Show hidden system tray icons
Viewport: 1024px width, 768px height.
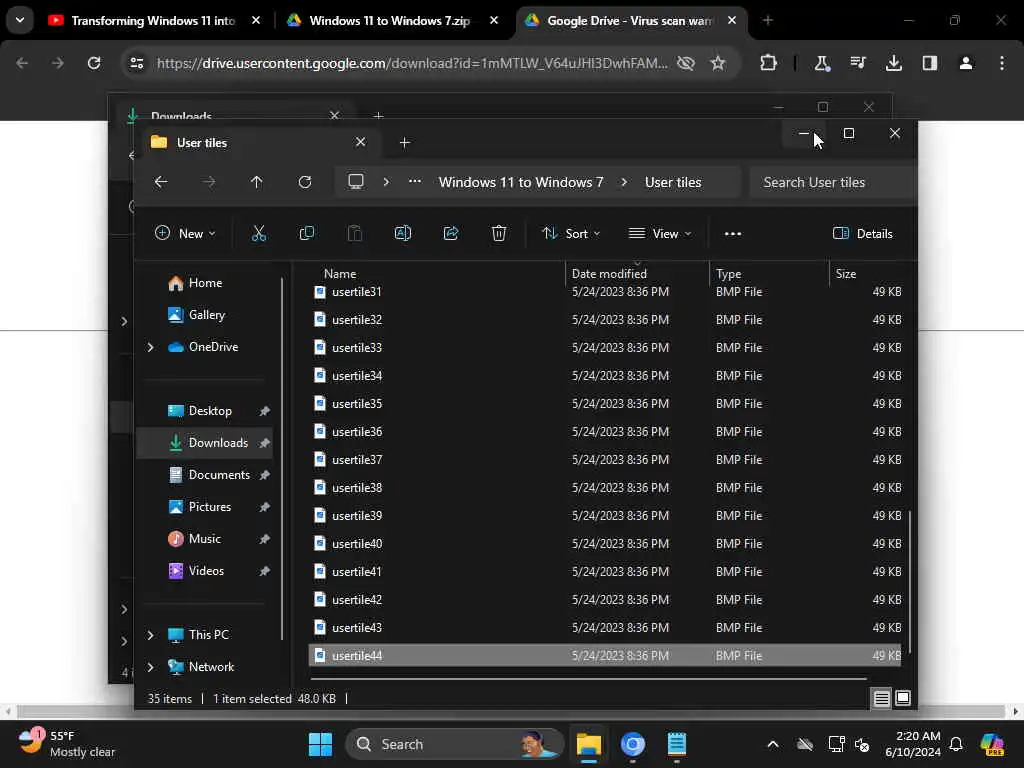(773, 744)
